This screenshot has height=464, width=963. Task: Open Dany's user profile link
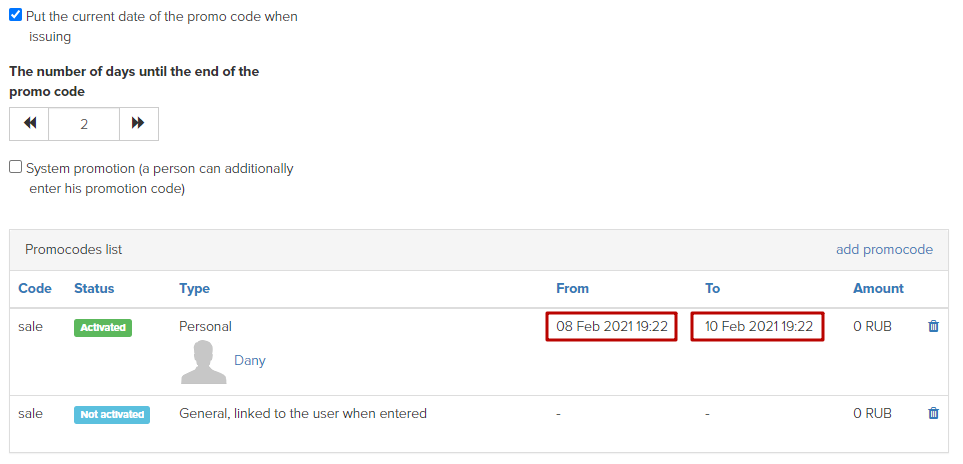point(249,360)
